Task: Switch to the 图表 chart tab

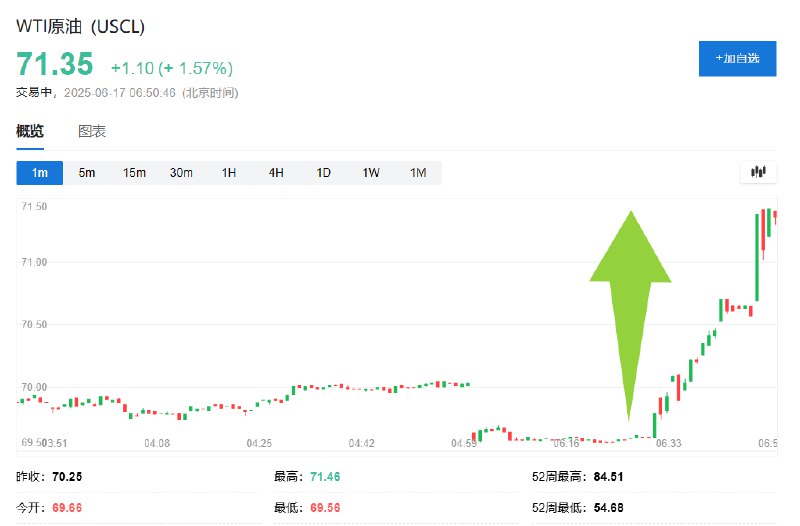Action: [92, 132]
